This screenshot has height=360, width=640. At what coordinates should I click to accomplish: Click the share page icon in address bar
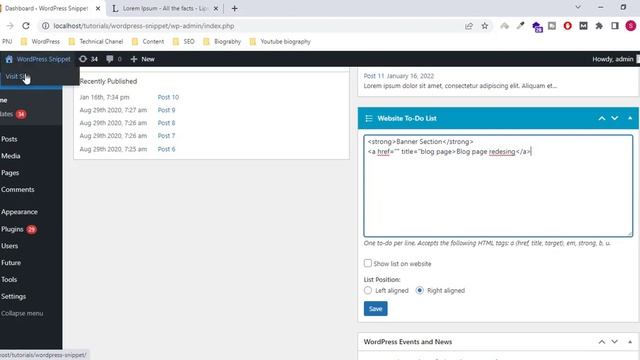point(469,26)
